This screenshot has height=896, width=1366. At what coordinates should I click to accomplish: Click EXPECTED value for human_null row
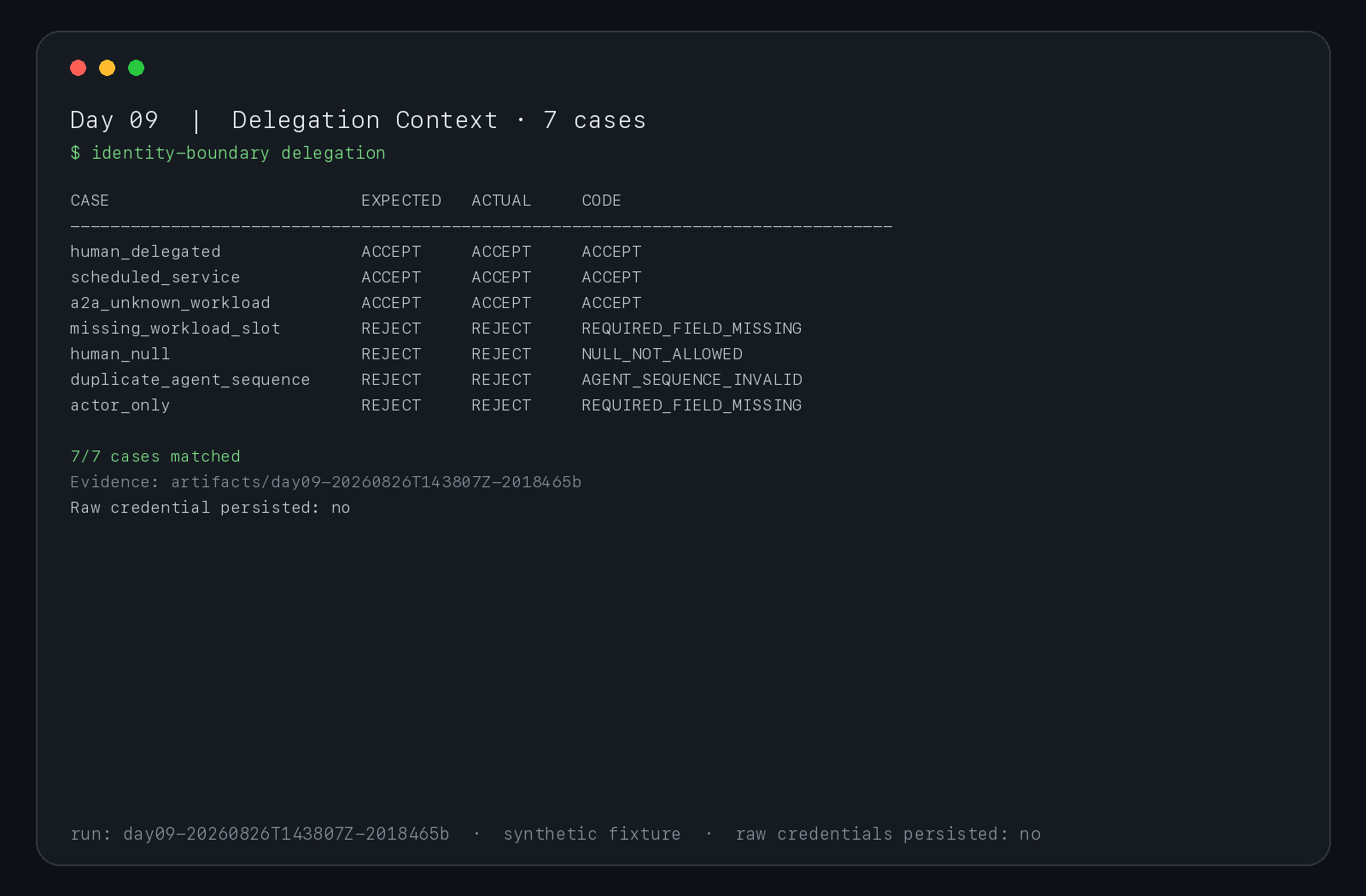click(391, 354)
